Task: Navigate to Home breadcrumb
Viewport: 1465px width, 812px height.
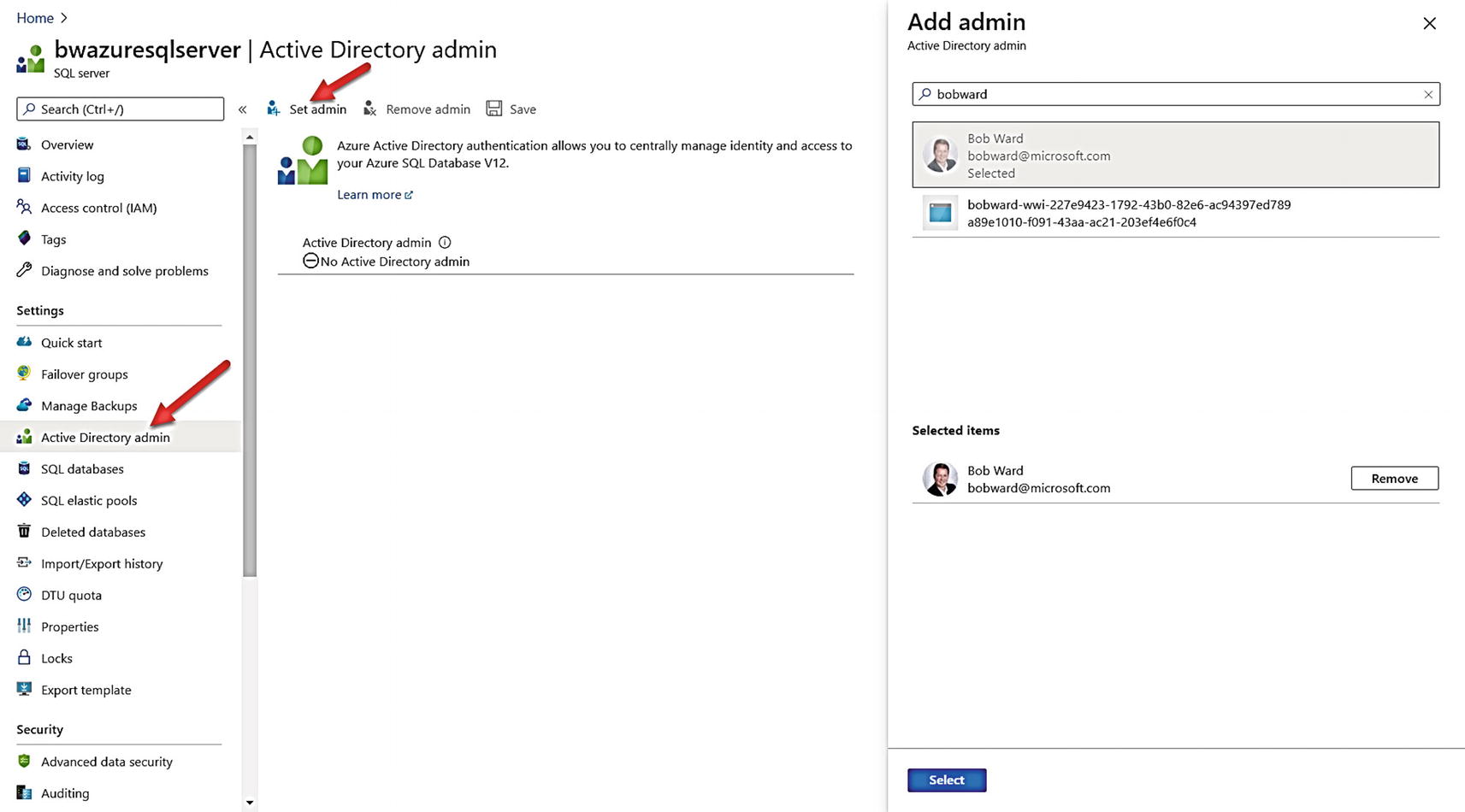Action: 35,18
